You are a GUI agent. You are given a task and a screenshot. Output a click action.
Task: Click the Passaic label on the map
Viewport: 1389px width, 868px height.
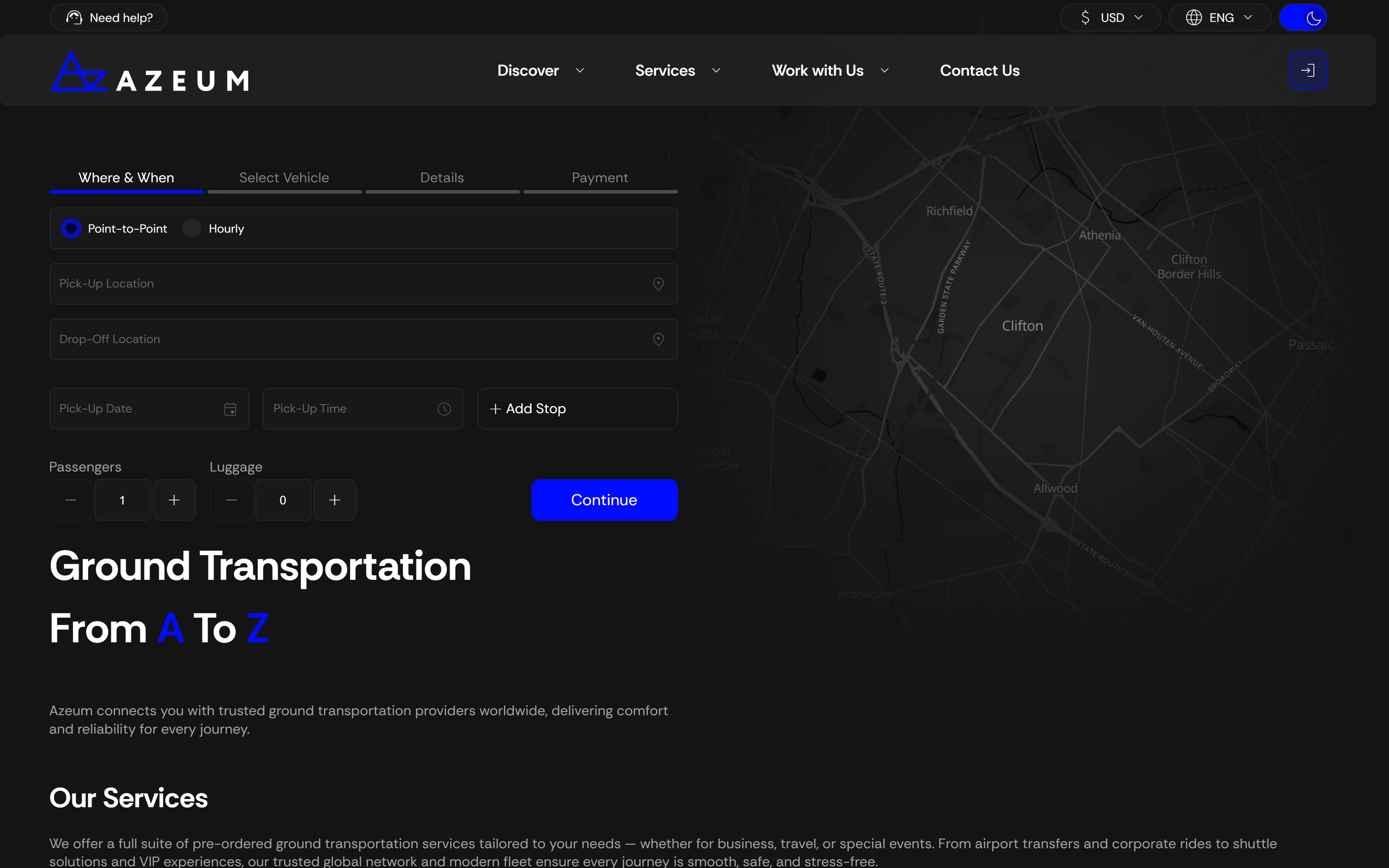[x=1311, y=345]
